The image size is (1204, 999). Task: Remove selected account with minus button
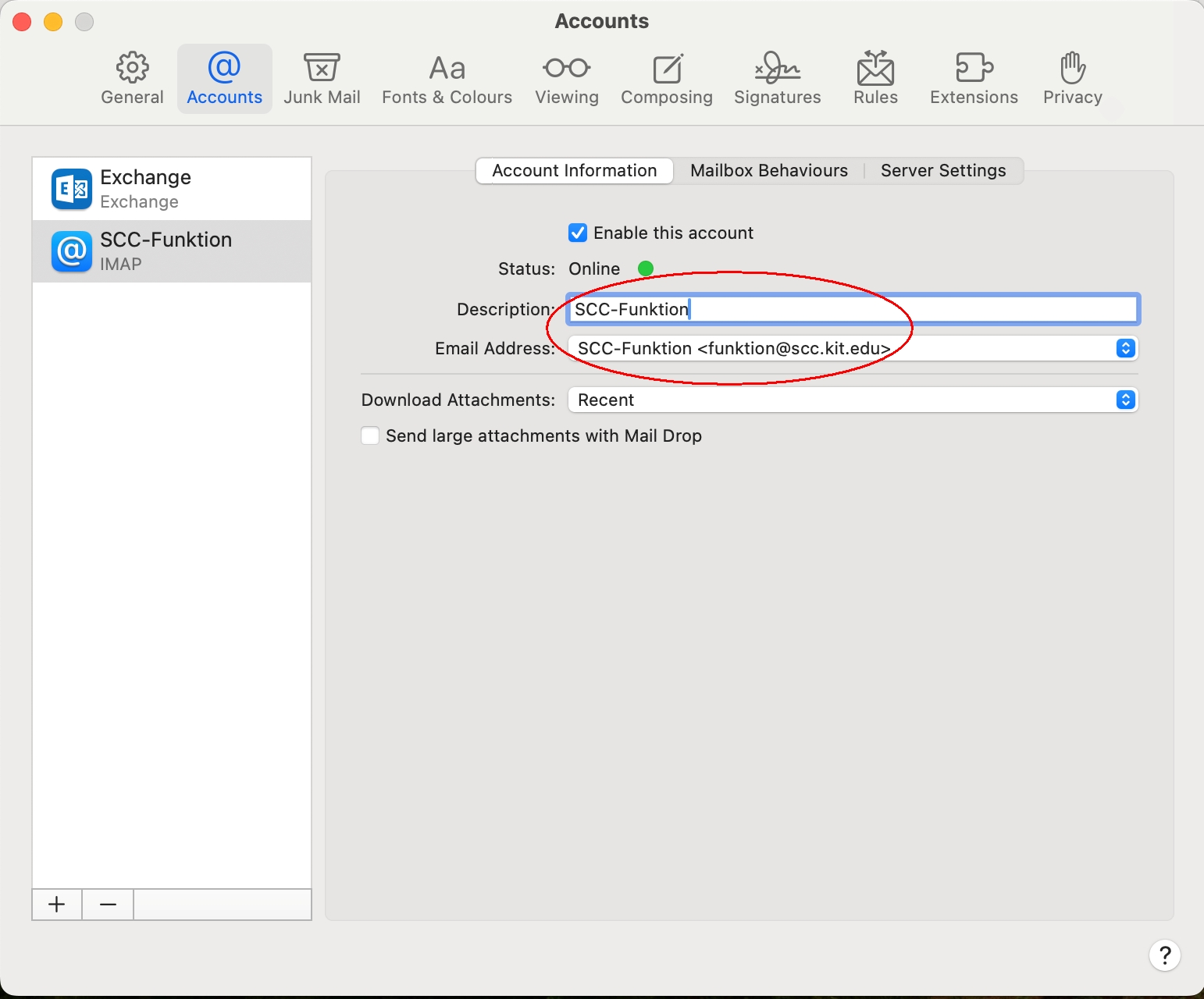tap(108, 905)
